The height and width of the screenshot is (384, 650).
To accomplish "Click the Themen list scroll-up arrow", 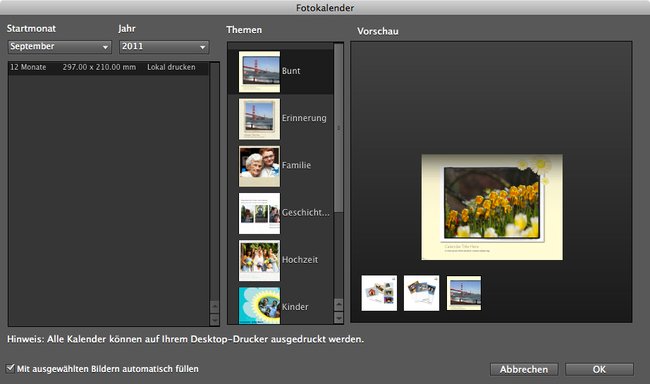I will click(x=339, y=305).
